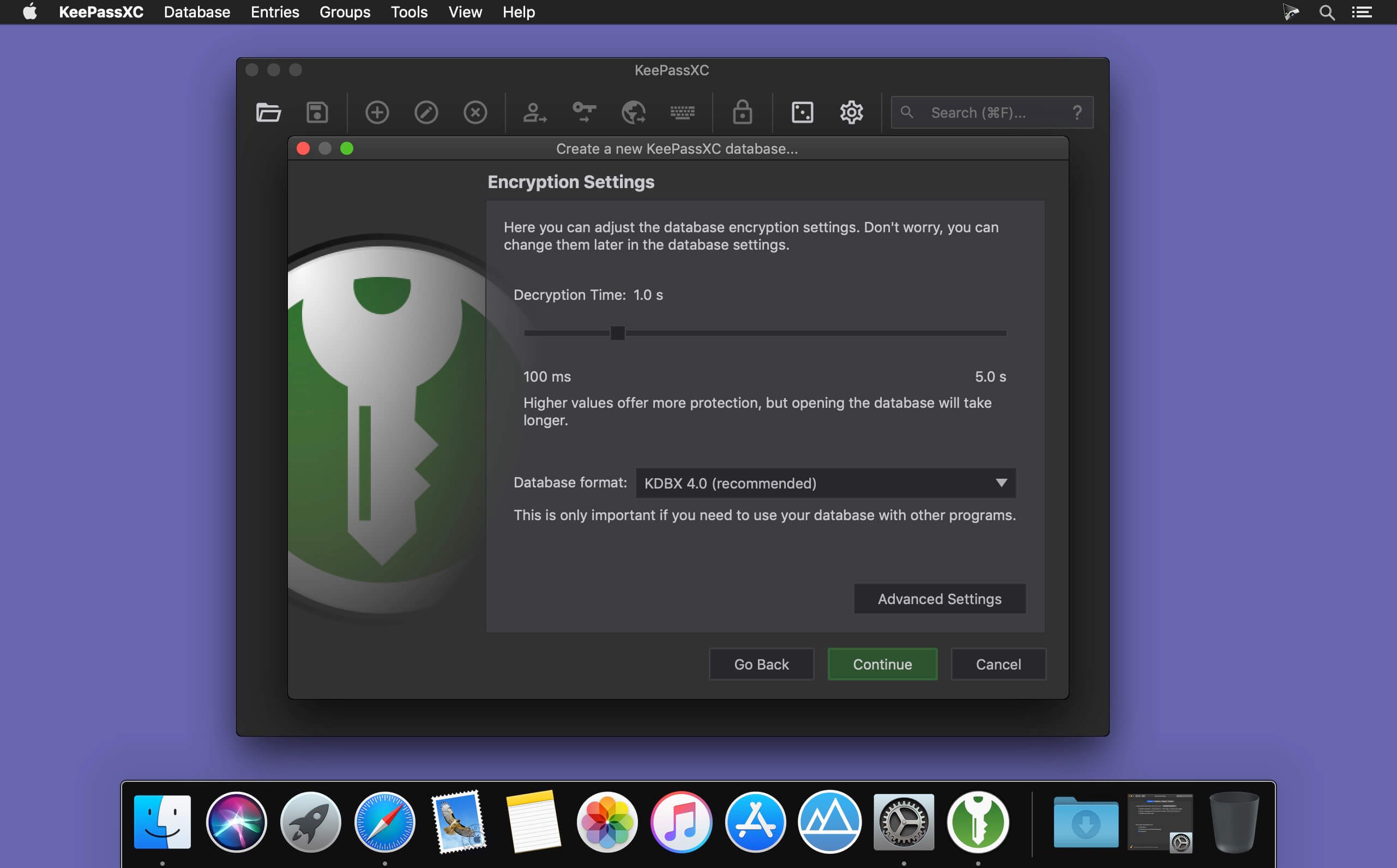Copy username toolbar icon
The image size is (1397, 868).
pyautogui.click(x=534, y=112)
